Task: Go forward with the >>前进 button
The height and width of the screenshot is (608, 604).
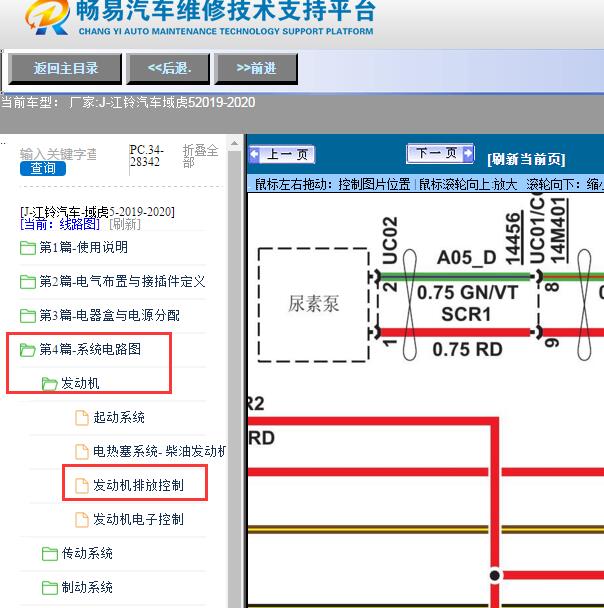Action: (256, 69)
